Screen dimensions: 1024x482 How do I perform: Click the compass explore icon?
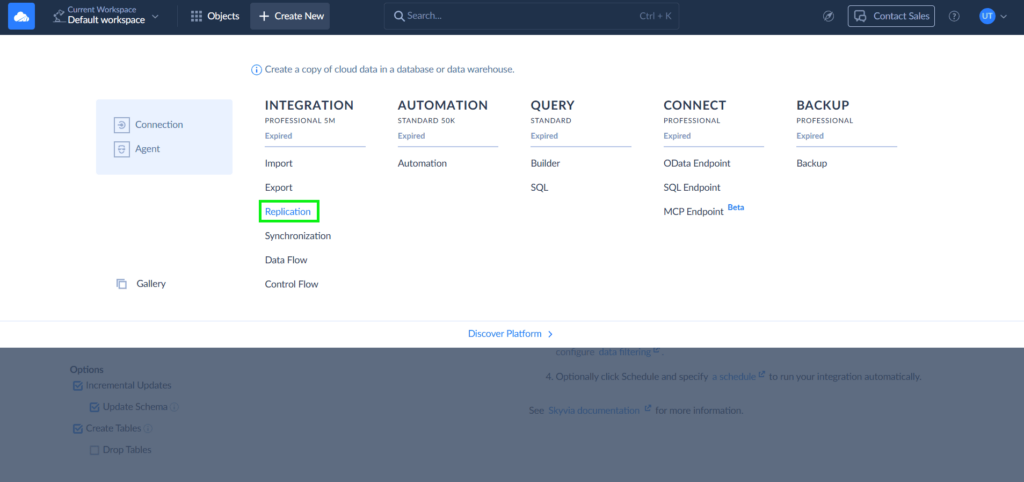(829, 16)
